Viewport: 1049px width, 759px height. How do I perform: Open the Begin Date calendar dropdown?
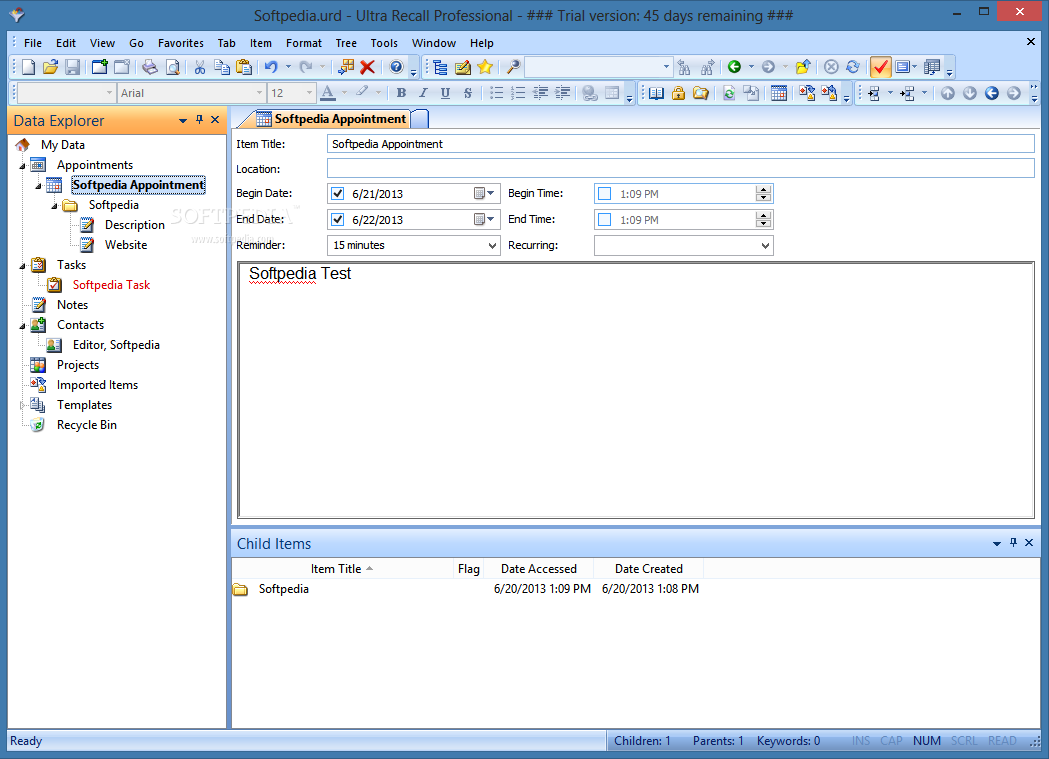tap(484, 194)
